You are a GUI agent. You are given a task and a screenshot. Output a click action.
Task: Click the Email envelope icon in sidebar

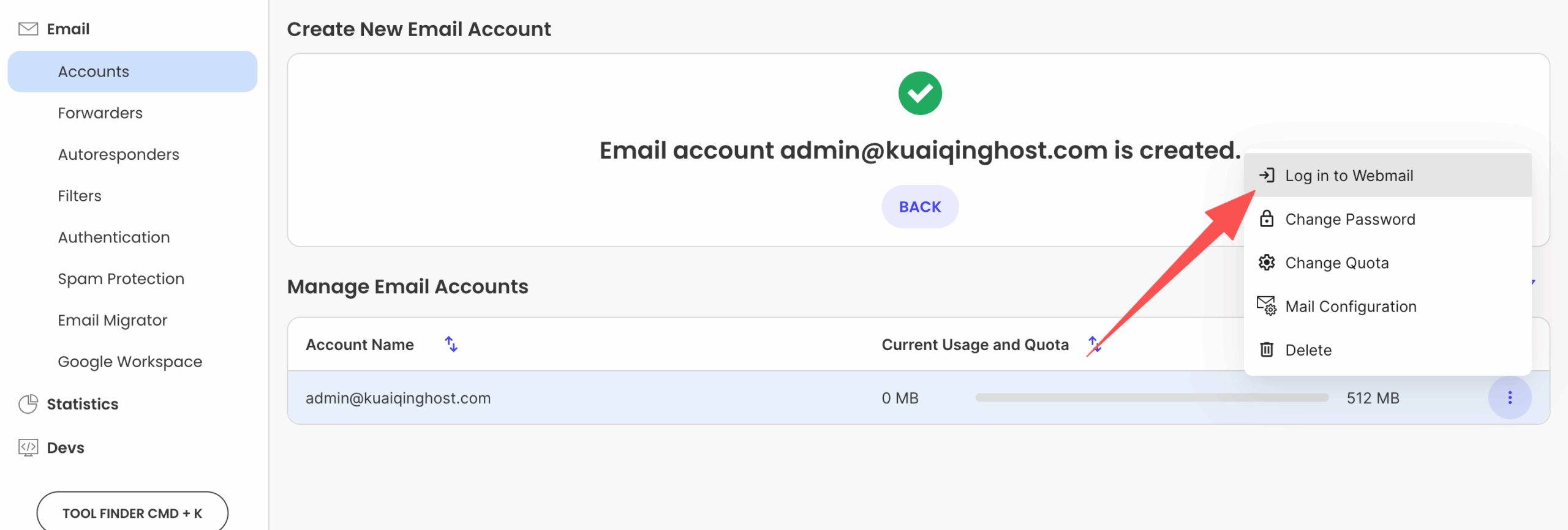click(x=28, y=29)
